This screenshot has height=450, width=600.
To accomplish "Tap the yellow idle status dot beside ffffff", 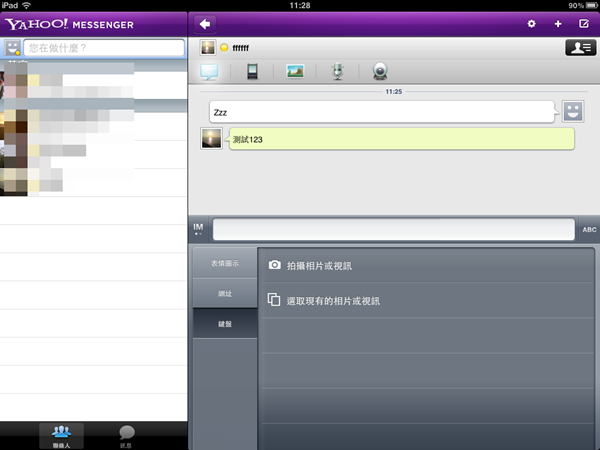I will (x=224, y=47).
